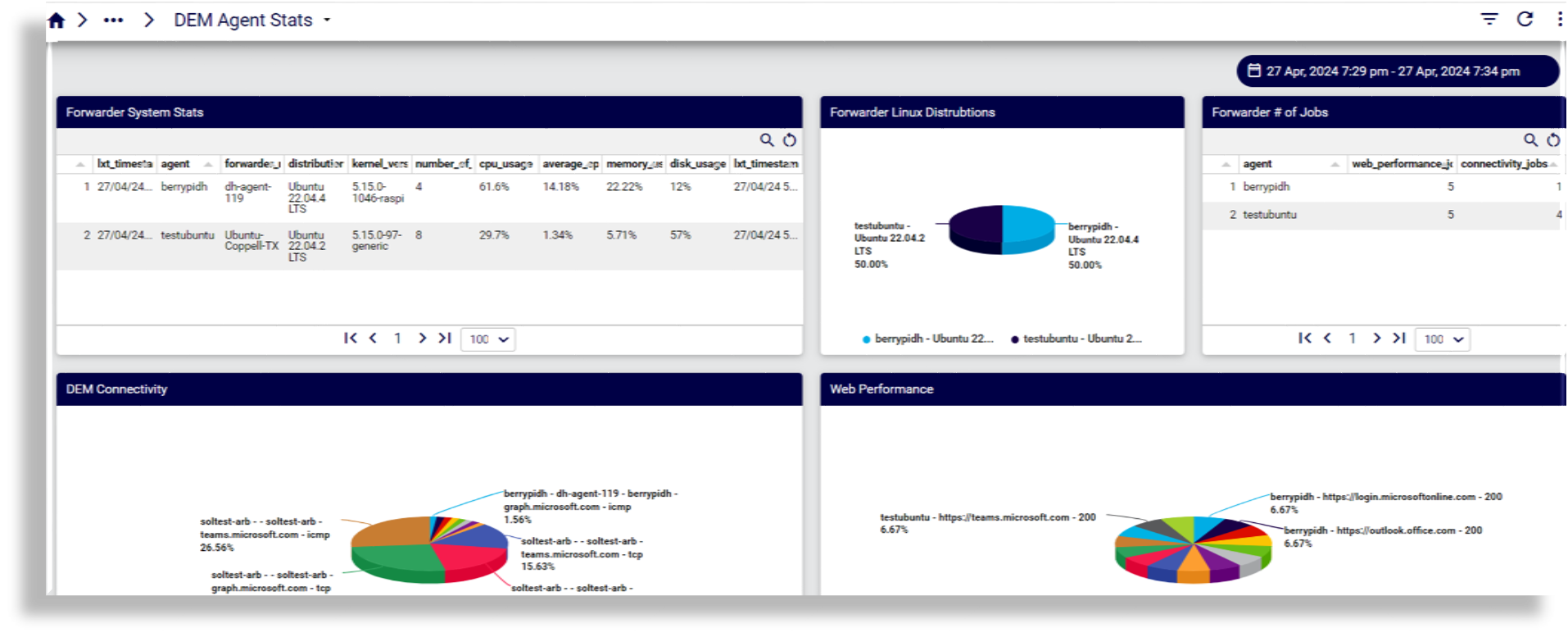
Task: Click the 57% disk usage value
Action: [681, 235]
